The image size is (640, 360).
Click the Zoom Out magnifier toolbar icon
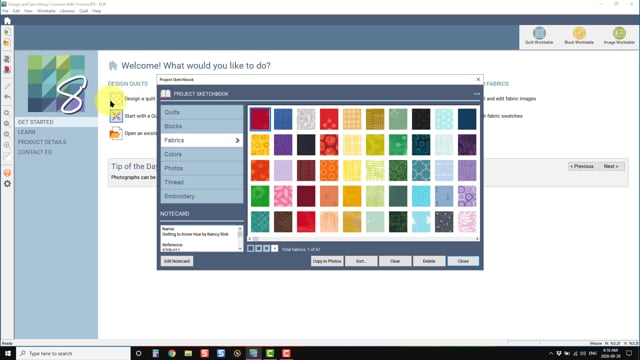[7, 124]
